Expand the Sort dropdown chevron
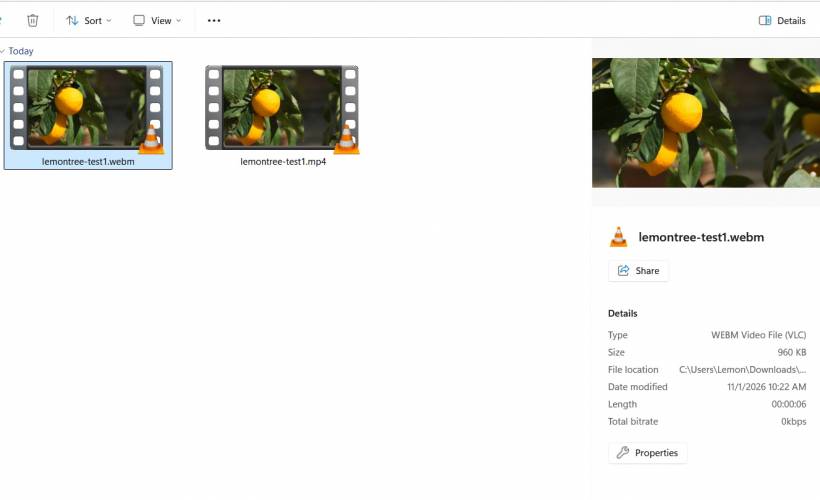Image resolution: width=820 pixels, height=500 pixels. pos(109,21)
